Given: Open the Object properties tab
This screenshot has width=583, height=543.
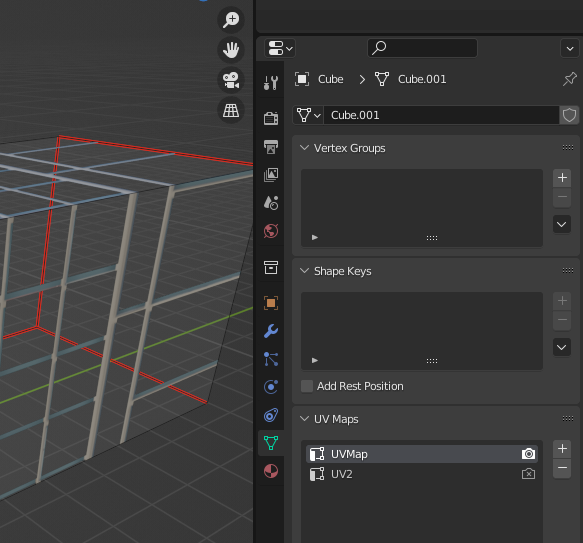Looking at the screenshot, I should coord(271,303).
